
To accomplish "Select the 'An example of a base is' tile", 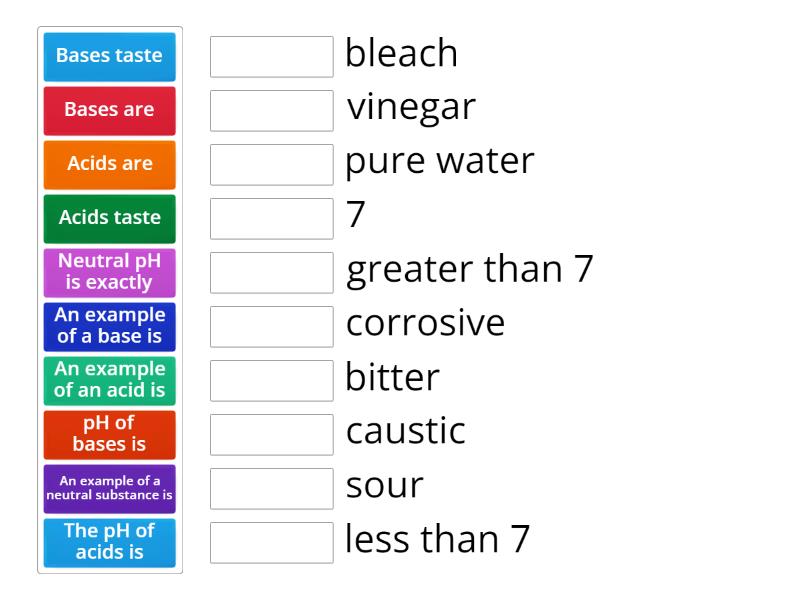I will [x=109, y=326].
